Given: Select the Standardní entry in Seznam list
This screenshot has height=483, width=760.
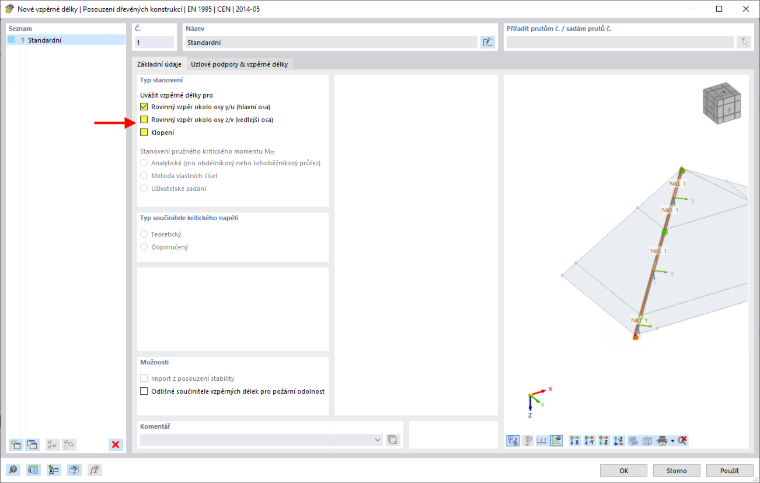Looking at the screenshot, I should click(66, 40).
